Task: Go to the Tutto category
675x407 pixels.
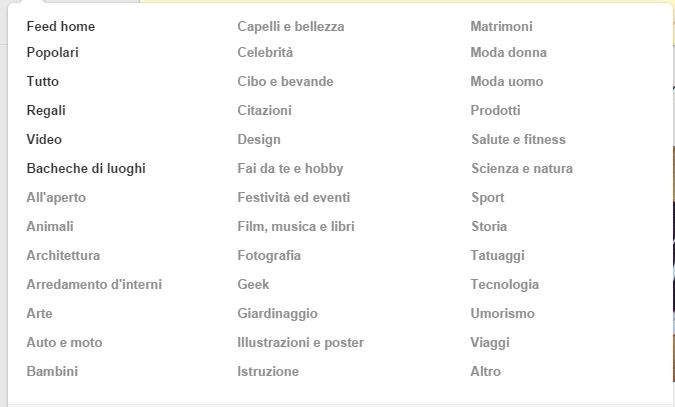Action: coord(43,81)
